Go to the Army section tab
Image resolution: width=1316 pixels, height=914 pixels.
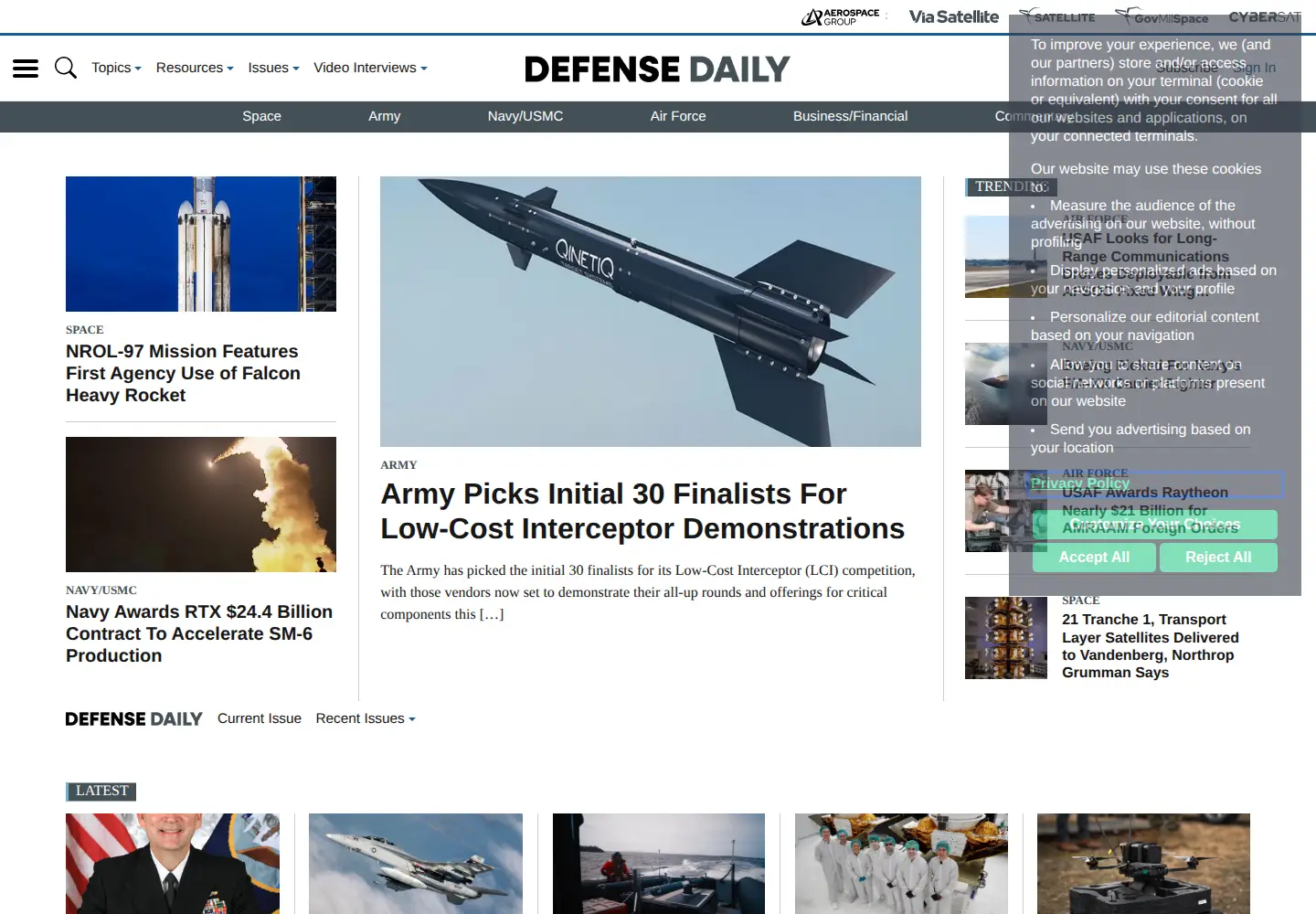384,116
